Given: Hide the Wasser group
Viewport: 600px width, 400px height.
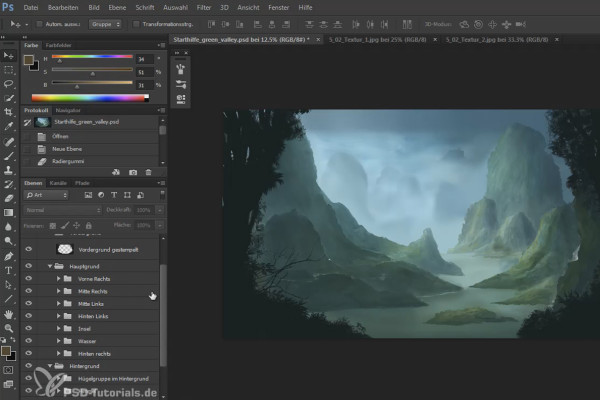Looking at the screenshot, I should [29, 341].
